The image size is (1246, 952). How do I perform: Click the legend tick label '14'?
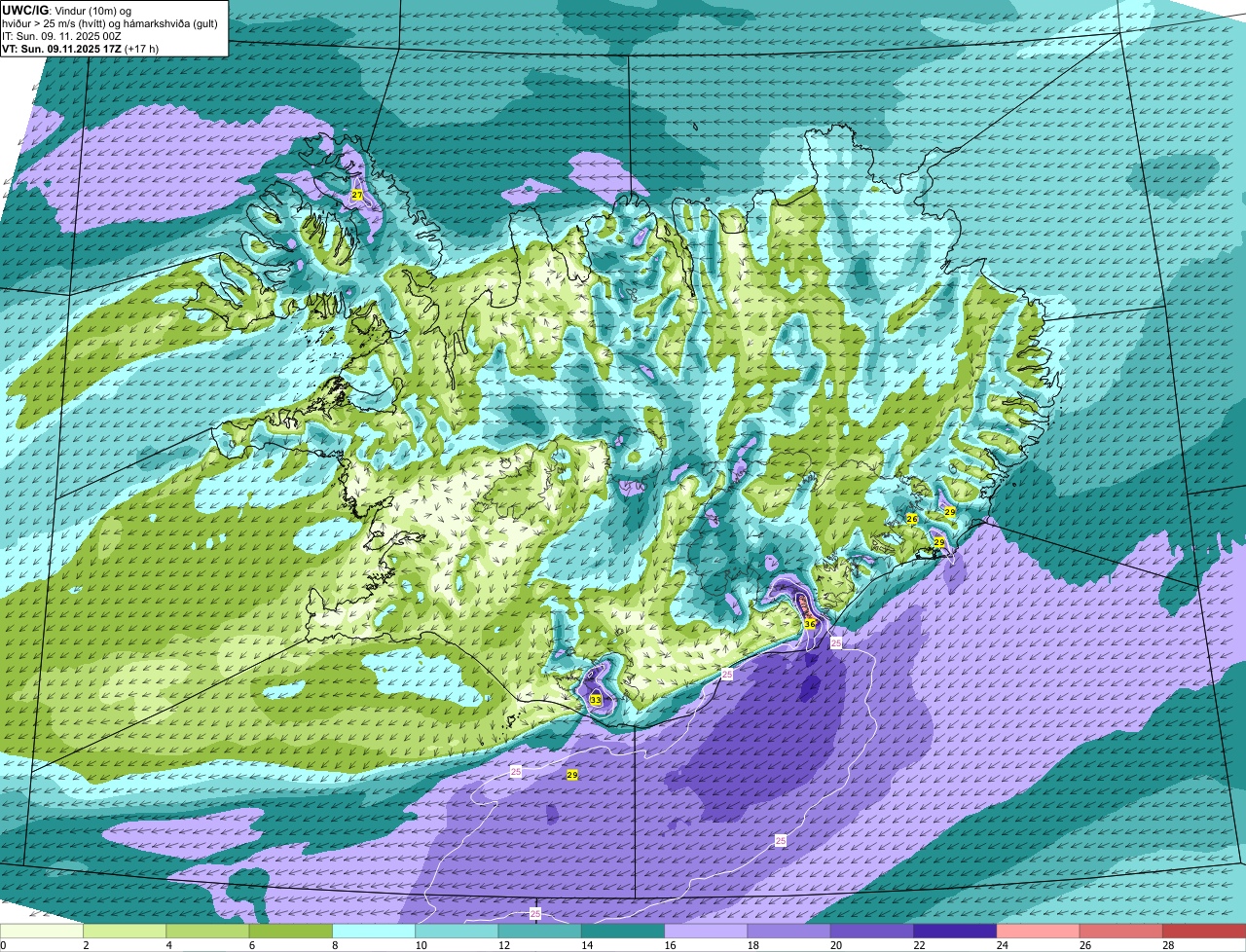click(586, 945)
